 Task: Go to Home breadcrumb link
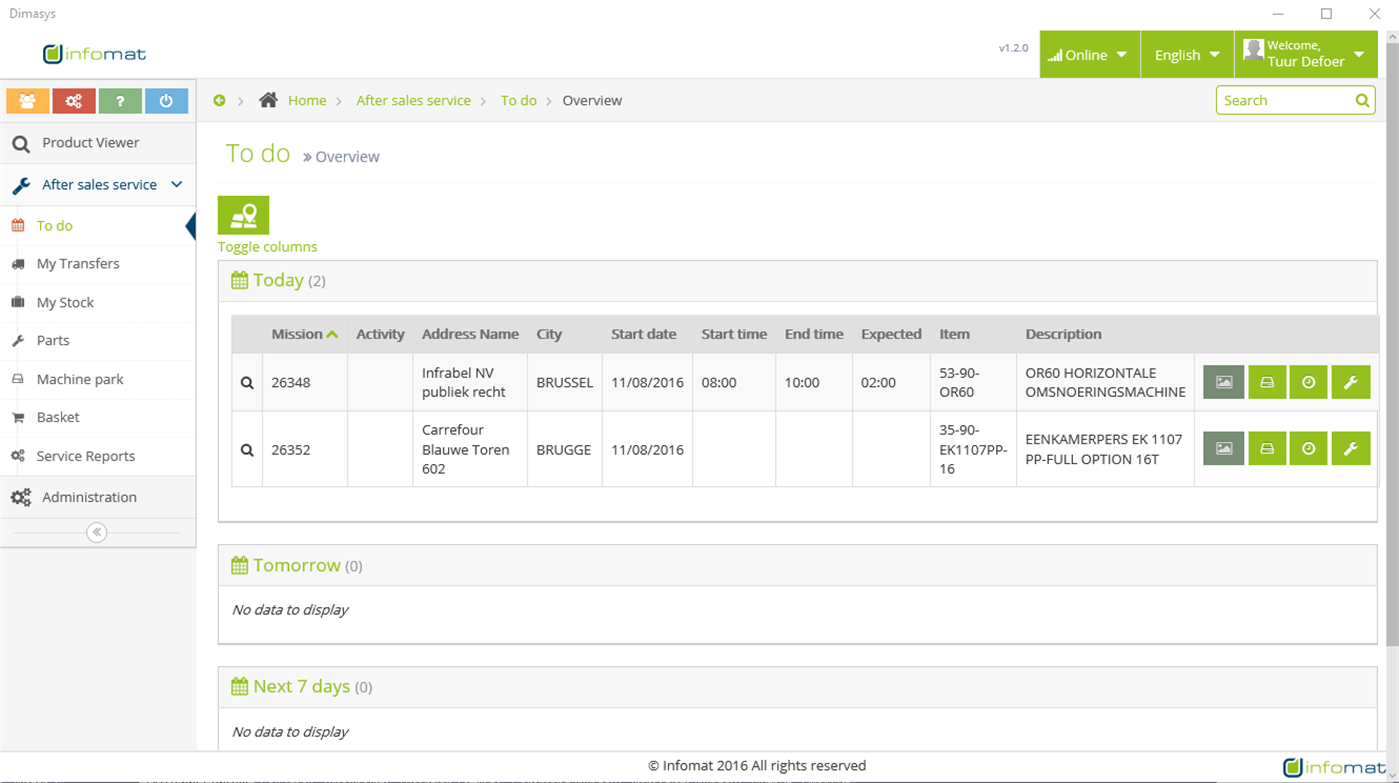pos(307,100)
